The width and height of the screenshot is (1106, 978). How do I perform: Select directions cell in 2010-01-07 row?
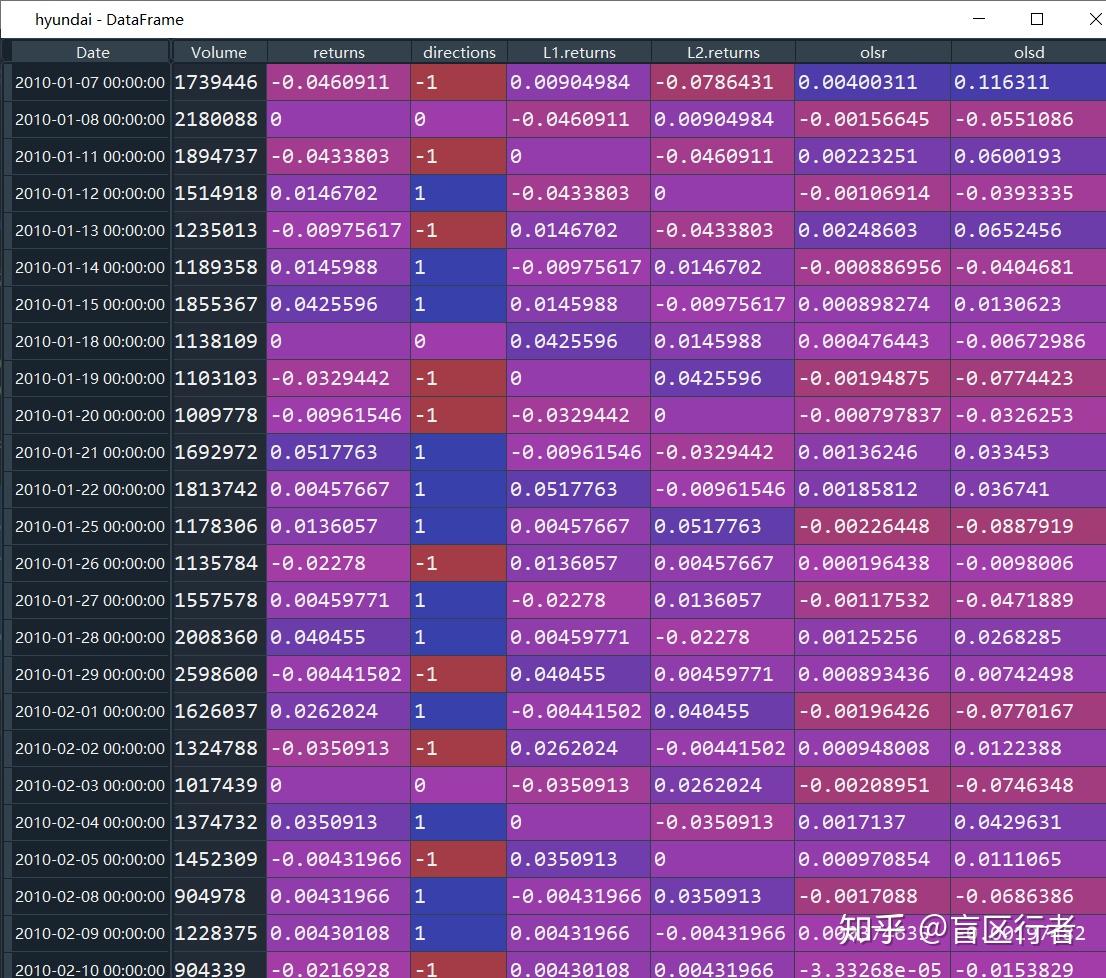pyautogui.click(x=458, y=82)
